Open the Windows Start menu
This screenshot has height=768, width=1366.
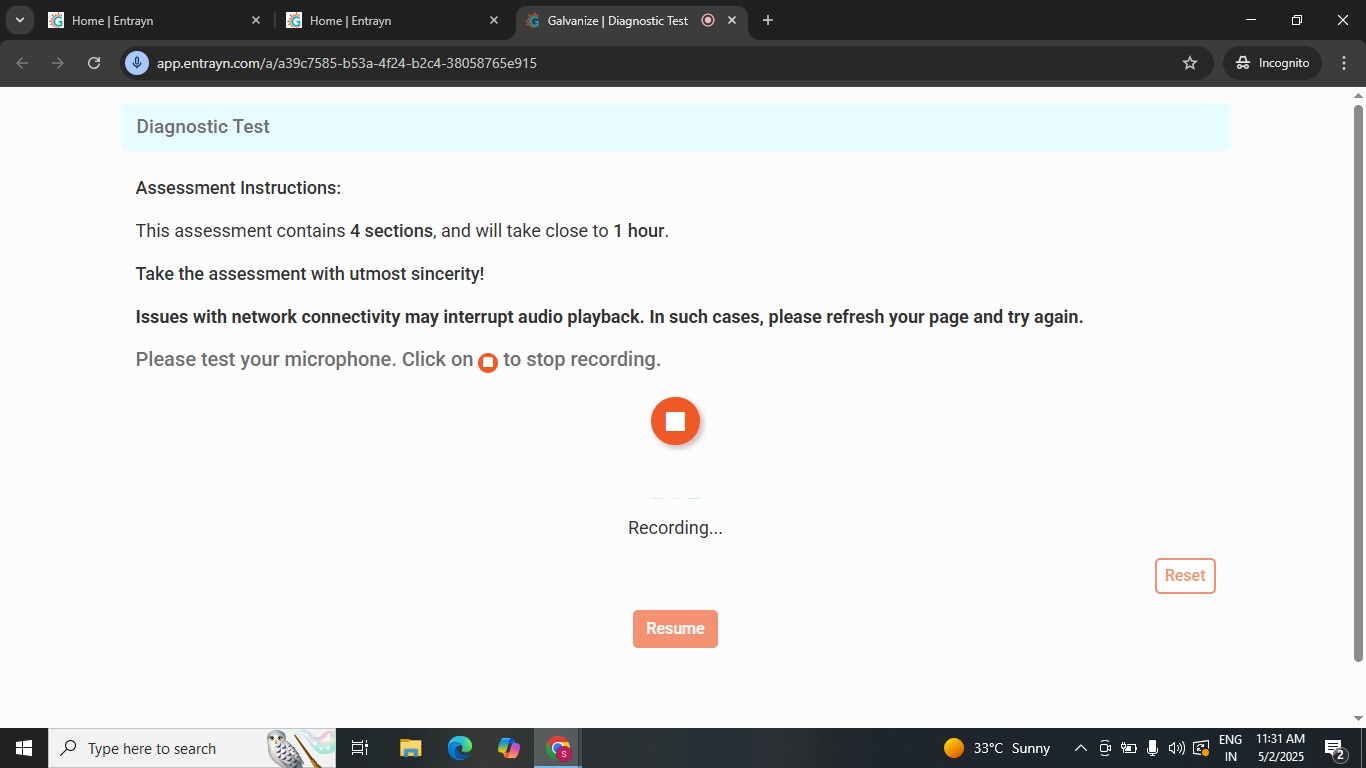tap(24, 748)
